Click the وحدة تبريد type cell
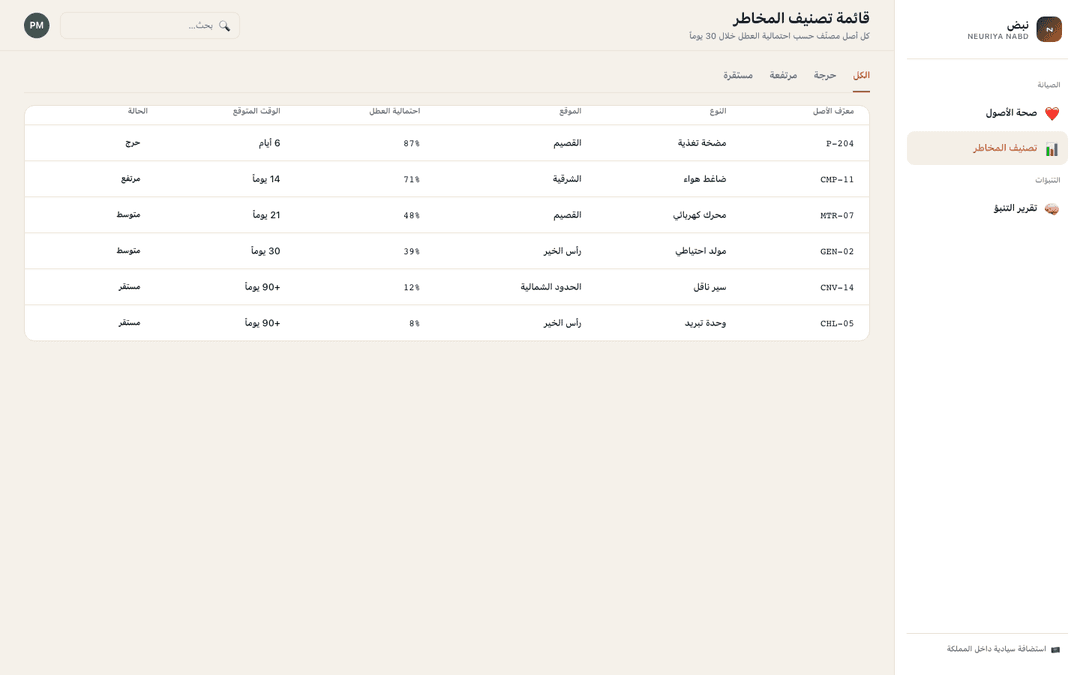The image size is (1080, 675). pos(705,322)
